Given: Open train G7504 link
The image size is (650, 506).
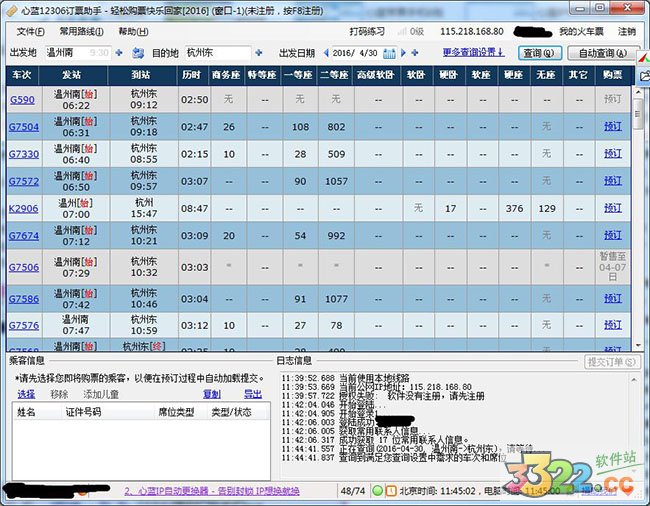Looking at the screenshot, I should click(x=24, y=127).
